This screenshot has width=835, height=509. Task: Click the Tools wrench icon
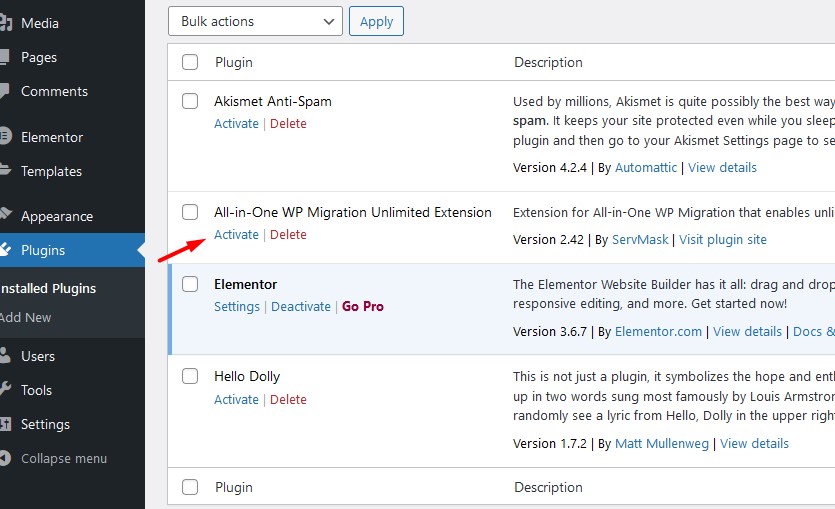pos(5,389)
